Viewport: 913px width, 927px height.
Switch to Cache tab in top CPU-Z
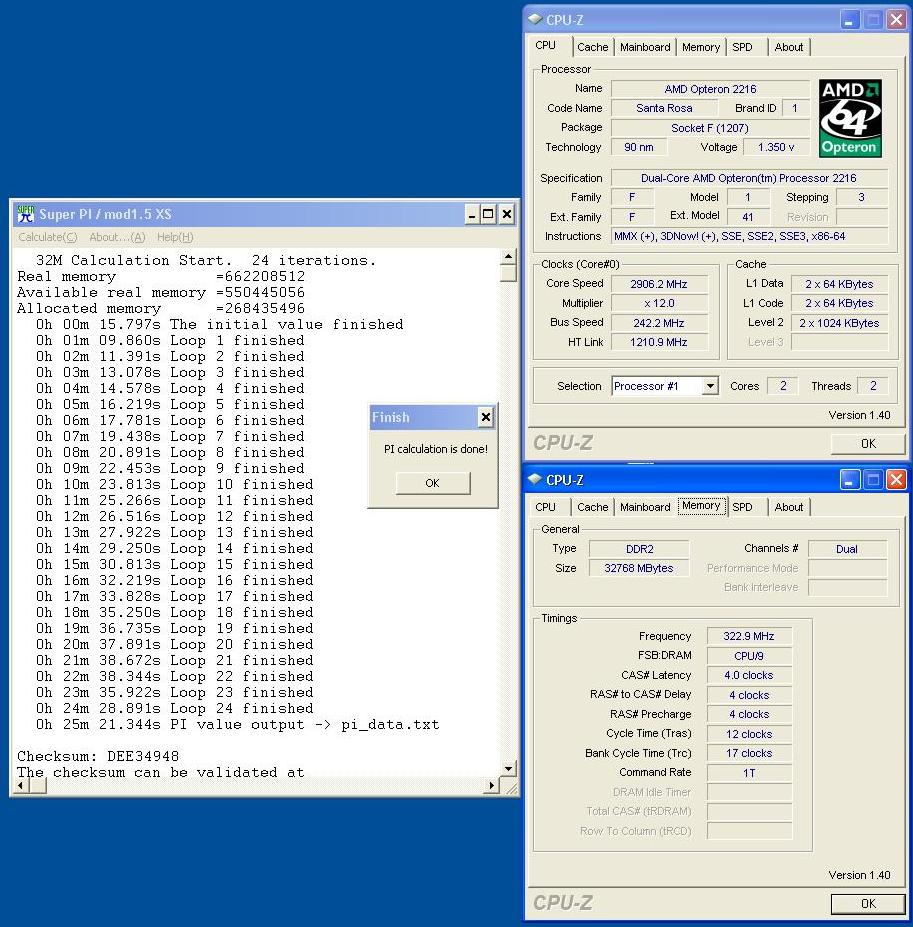click(x=593, y=47)
